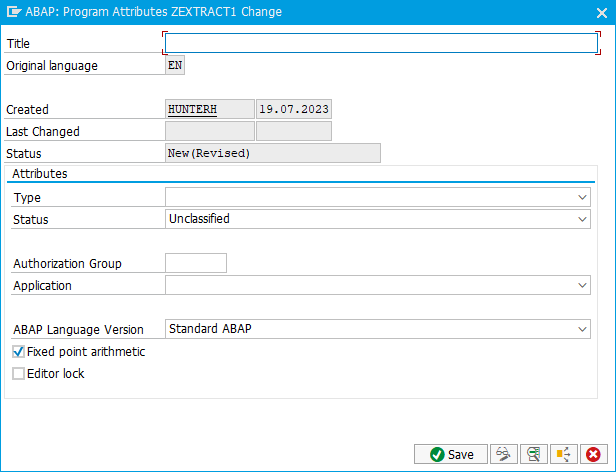Click the Original language EN field
The image size is (616, 472).
coord(175,65)
